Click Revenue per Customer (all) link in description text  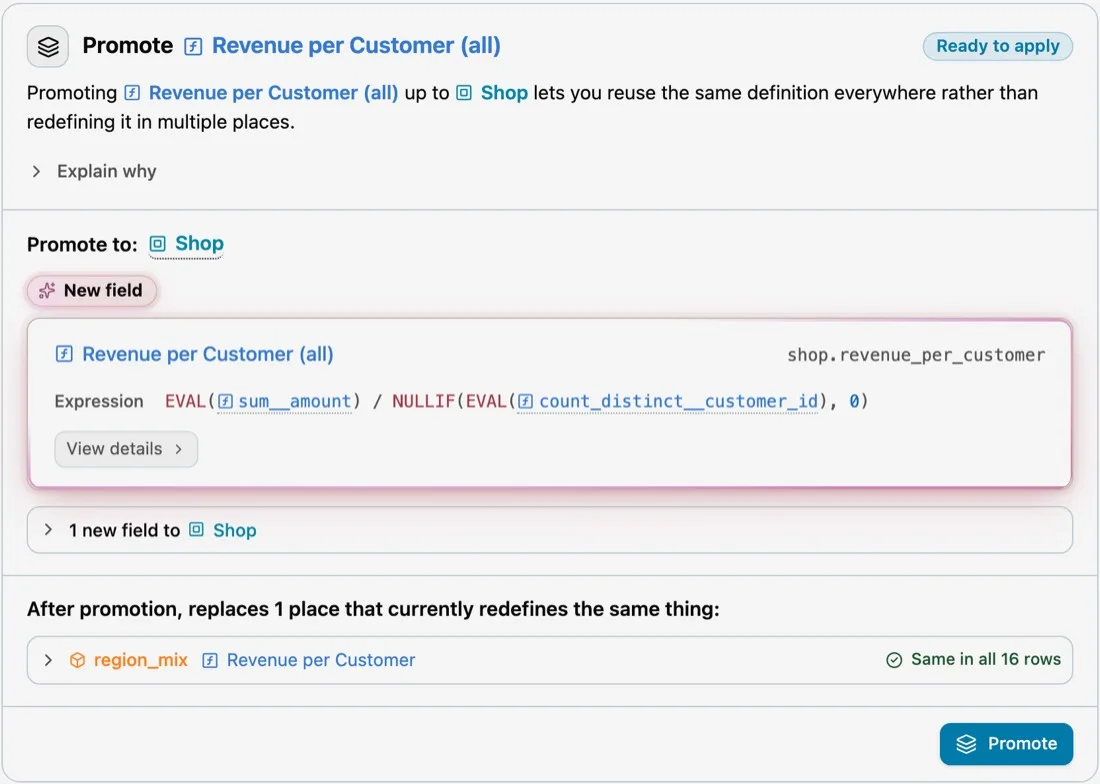pos(274,93)
